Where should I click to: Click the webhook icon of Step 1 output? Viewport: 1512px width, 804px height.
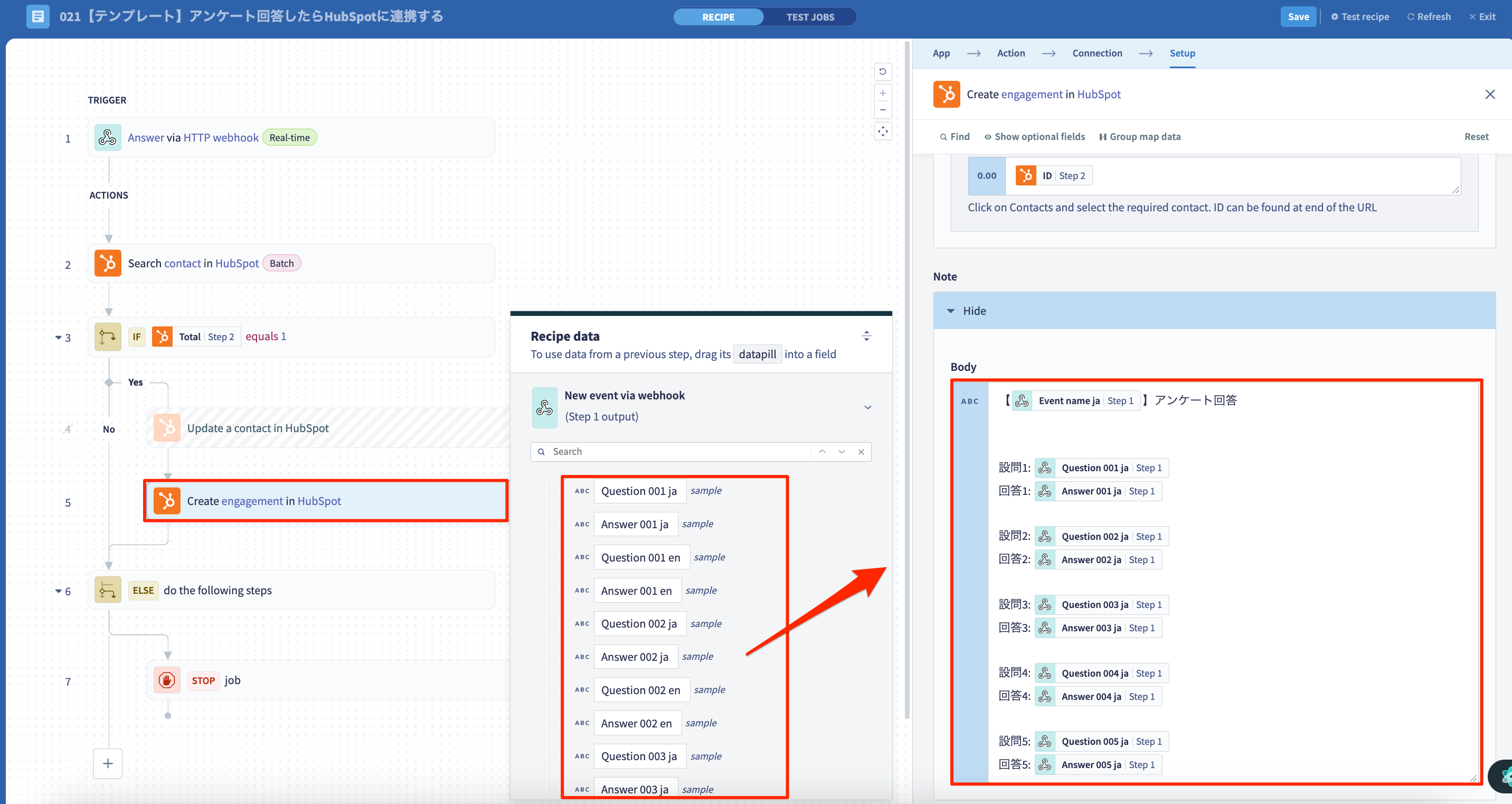[x=544, y=407]
